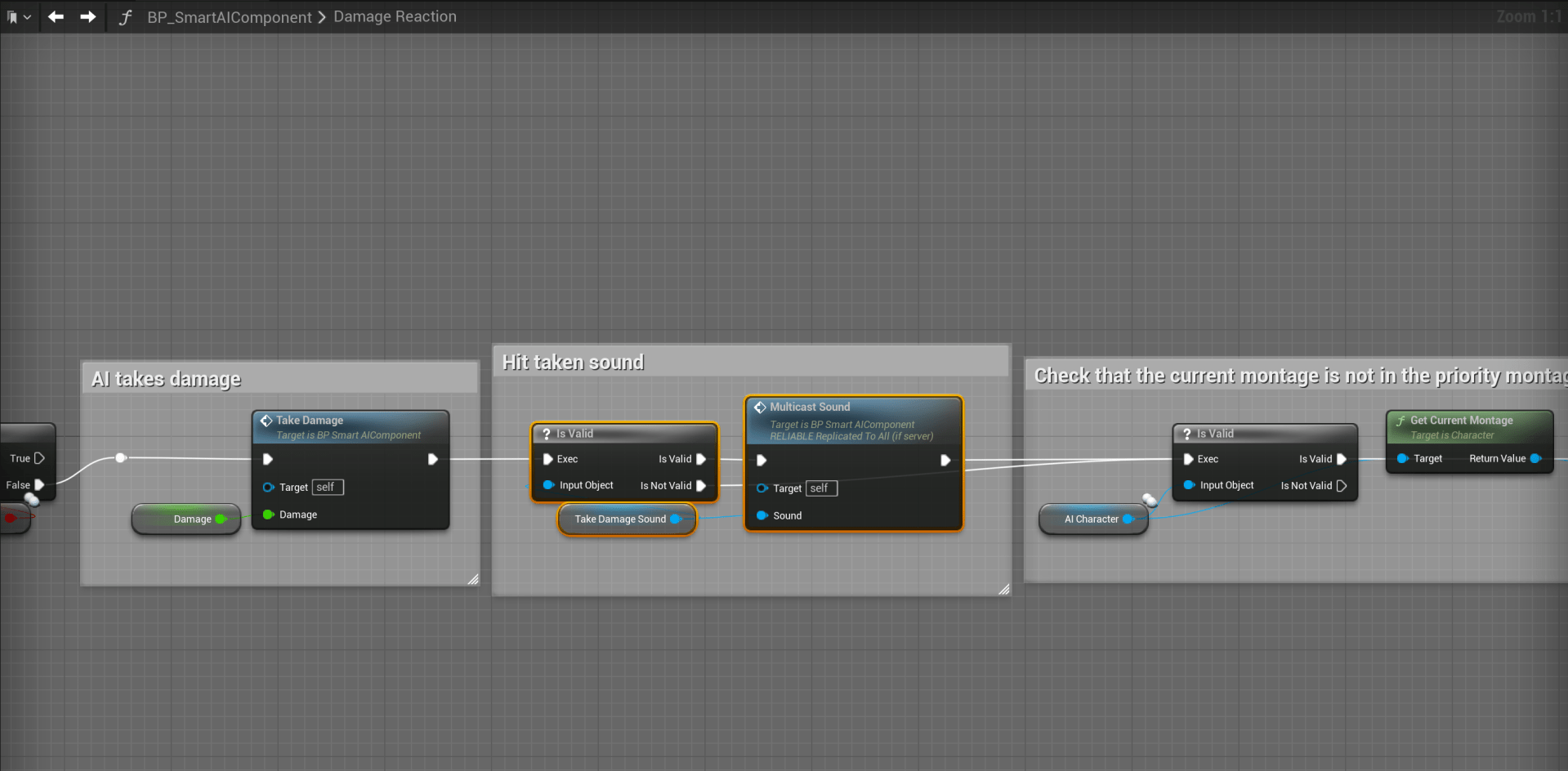Click the Take Damage exec output pin

[x=432, y=460]
